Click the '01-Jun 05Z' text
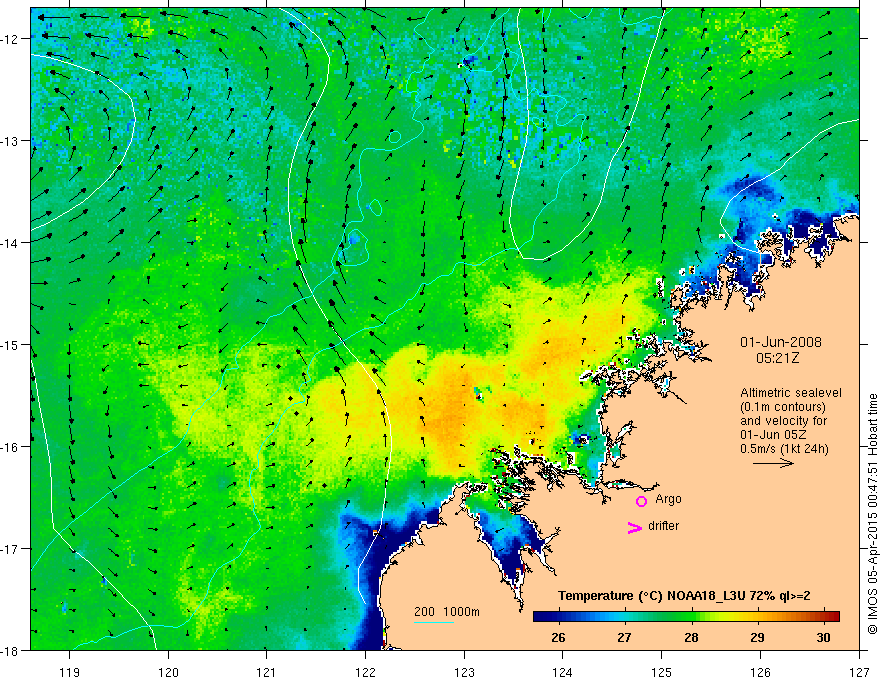880x680 pixels. (x=774, y=435)
